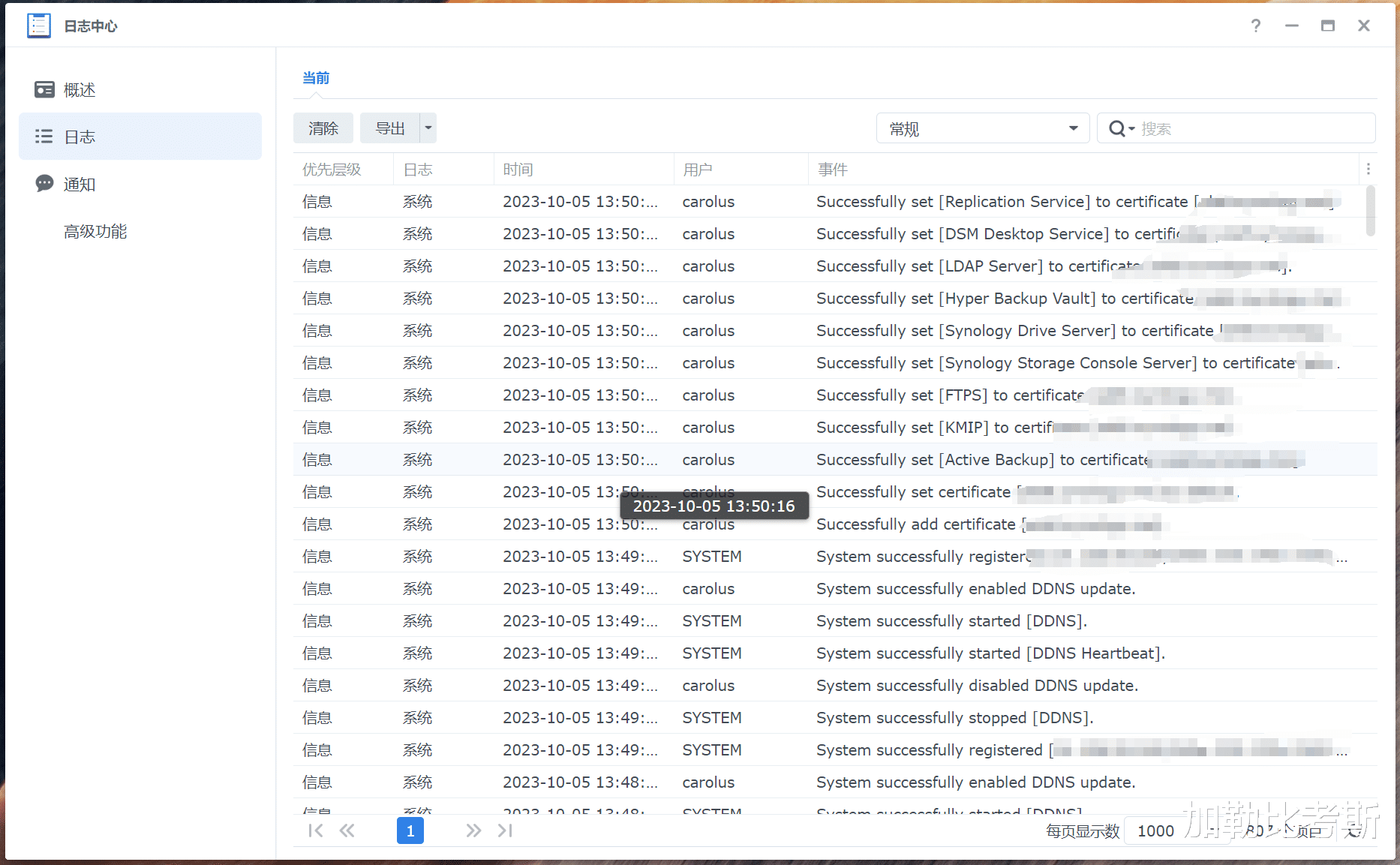
Task: Click the 导出 export button
Action: pyautogui.click(x=390, y=128)
